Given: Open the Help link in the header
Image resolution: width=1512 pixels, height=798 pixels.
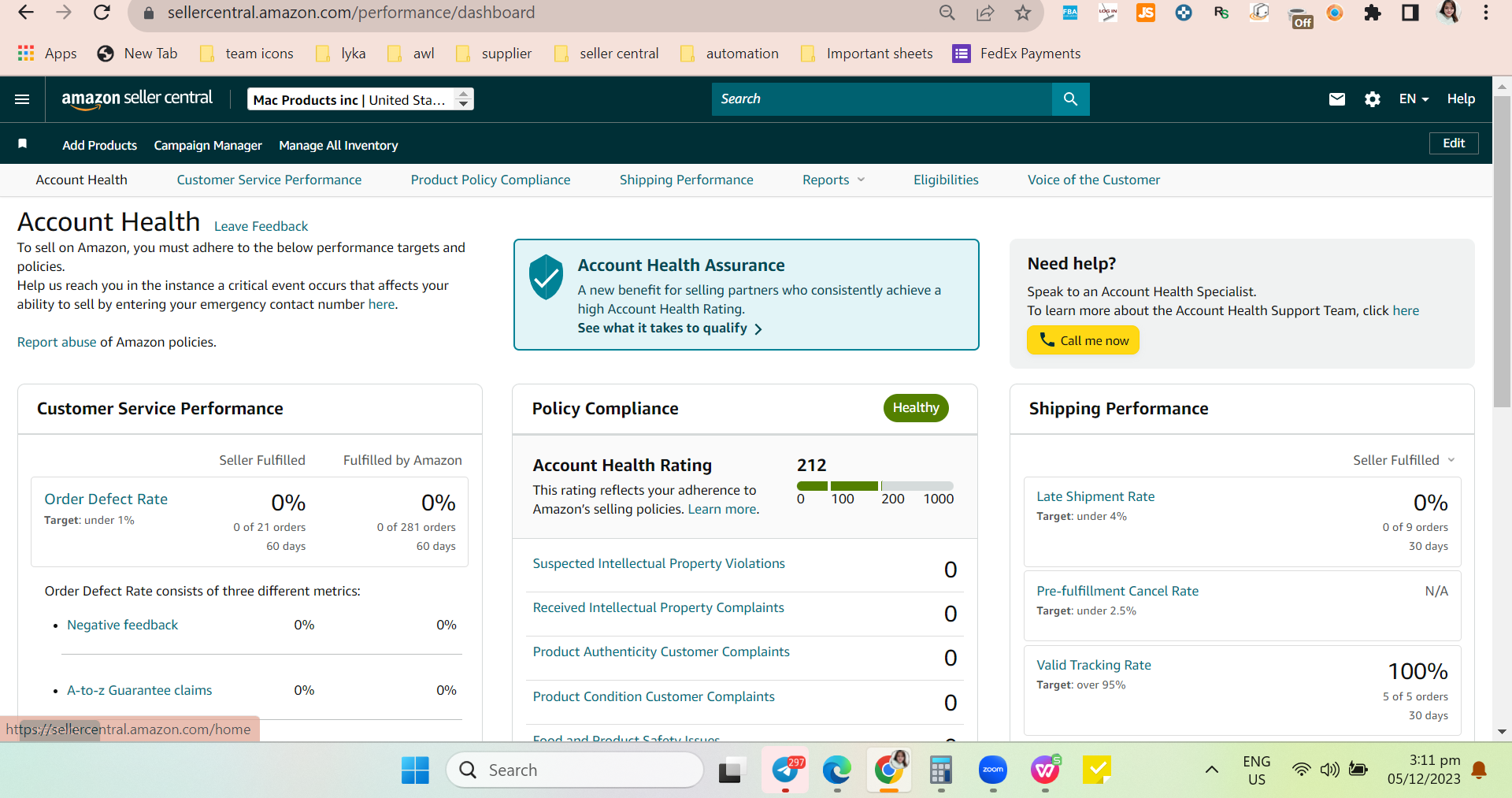Looking at the screenshot, I should click(x=1461, y=99).
